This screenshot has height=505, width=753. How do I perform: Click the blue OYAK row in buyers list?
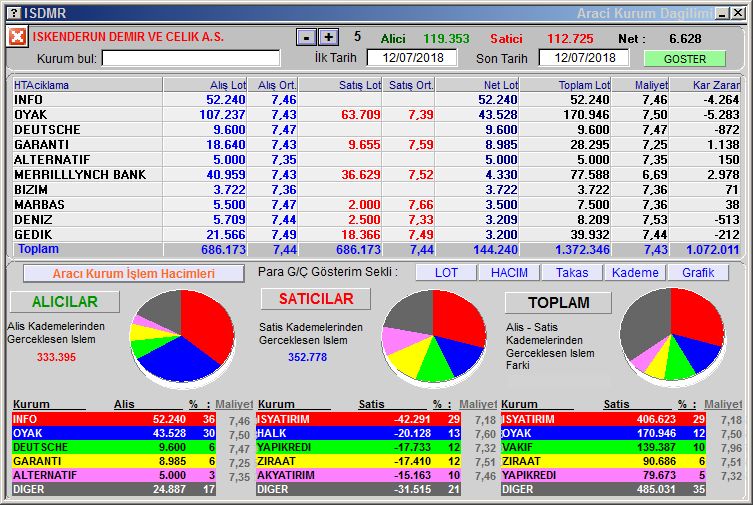point(114,433)
